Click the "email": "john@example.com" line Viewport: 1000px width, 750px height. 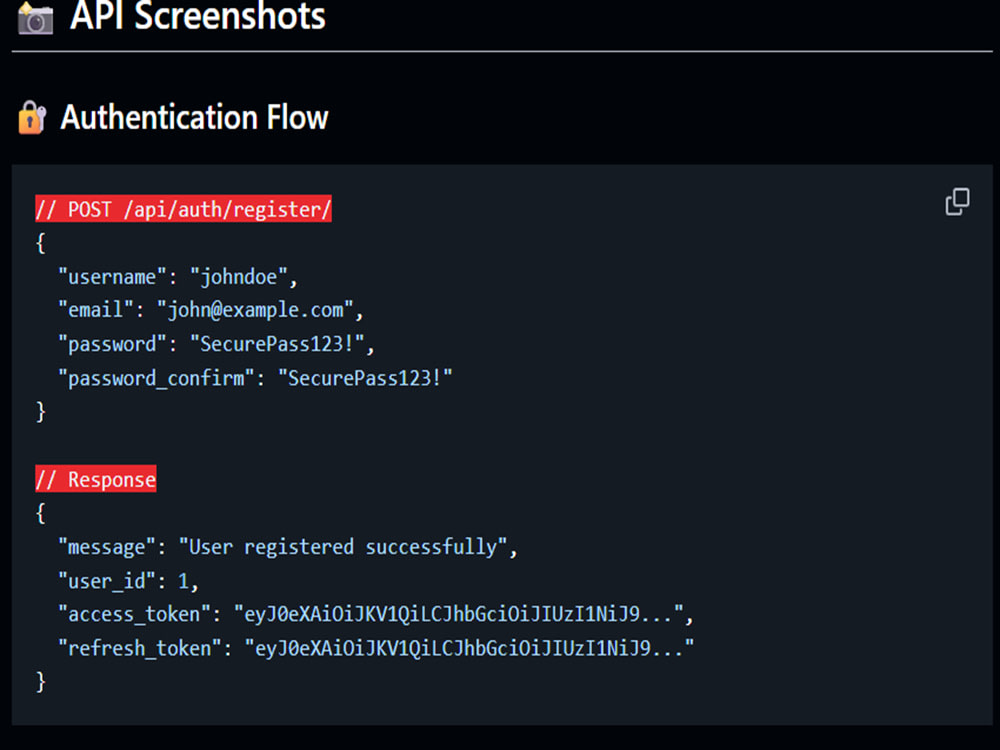(211, 311)
